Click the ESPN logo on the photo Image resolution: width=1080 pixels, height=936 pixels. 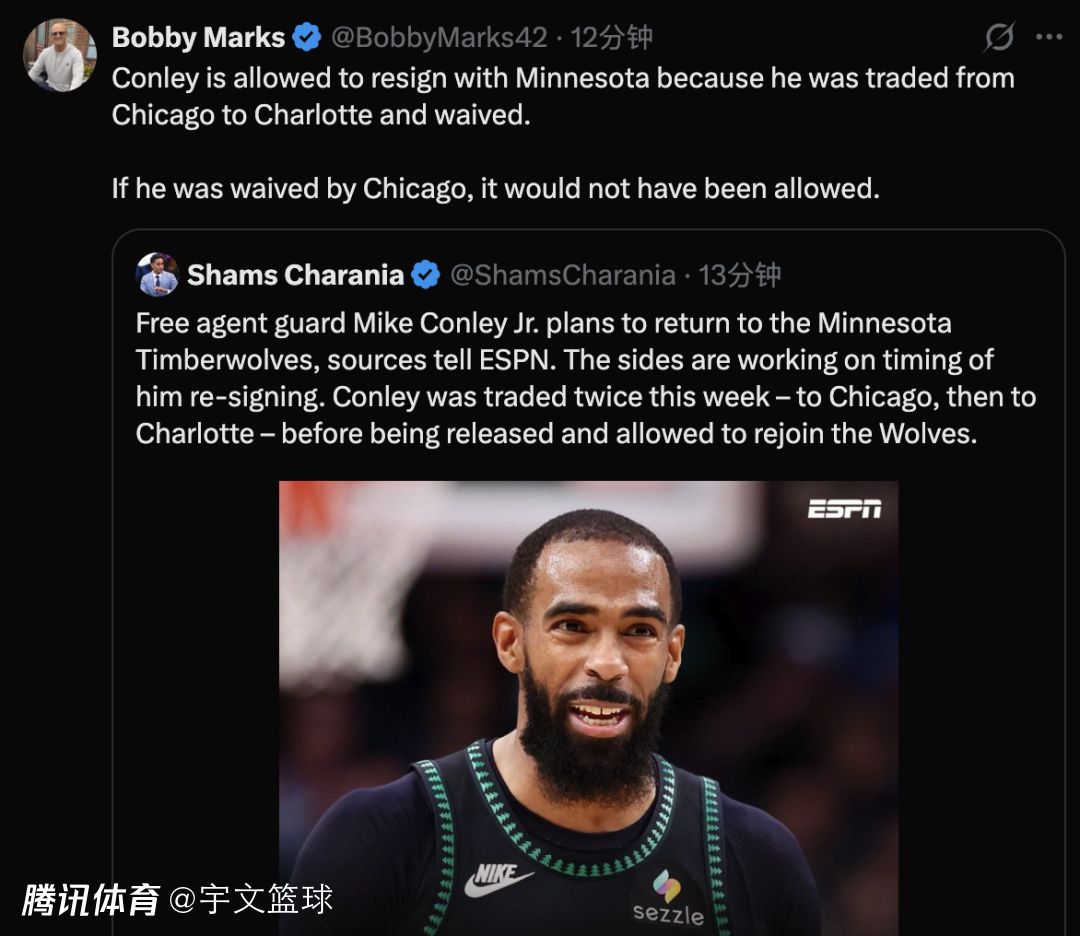tap(844, 509)
